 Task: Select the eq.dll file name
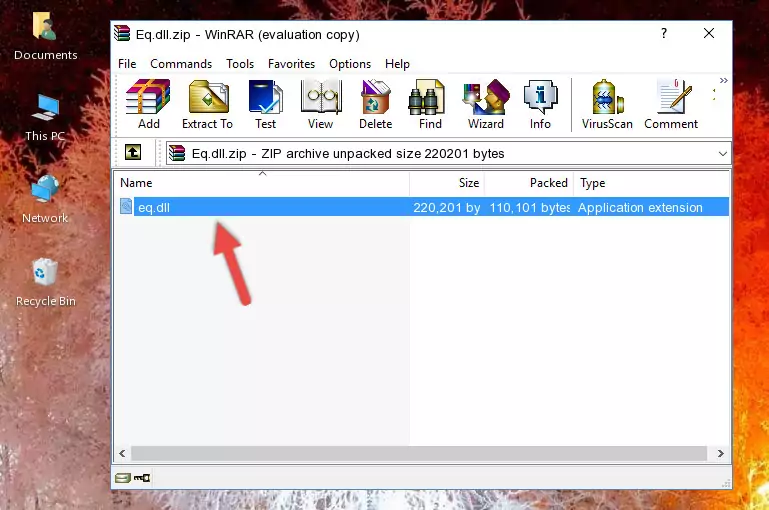pos(154,207)
